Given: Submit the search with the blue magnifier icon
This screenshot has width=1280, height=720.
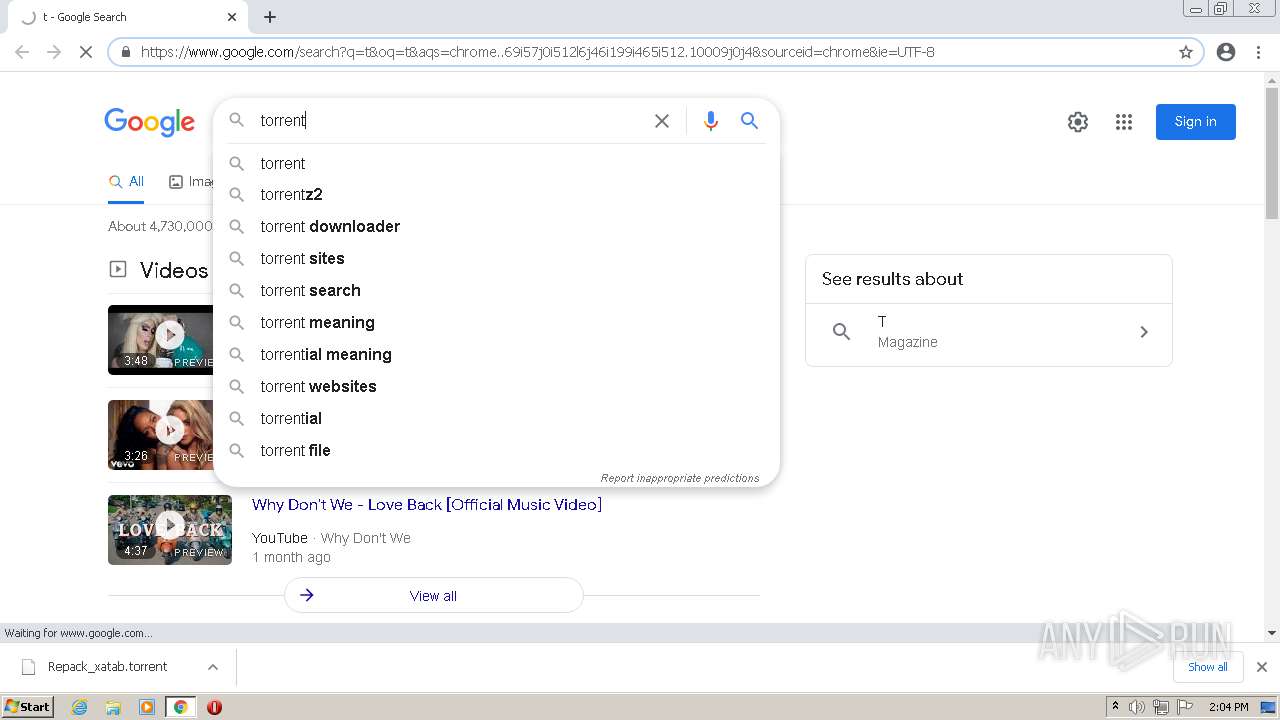Looking at the screenshot, I should point(749,121).
